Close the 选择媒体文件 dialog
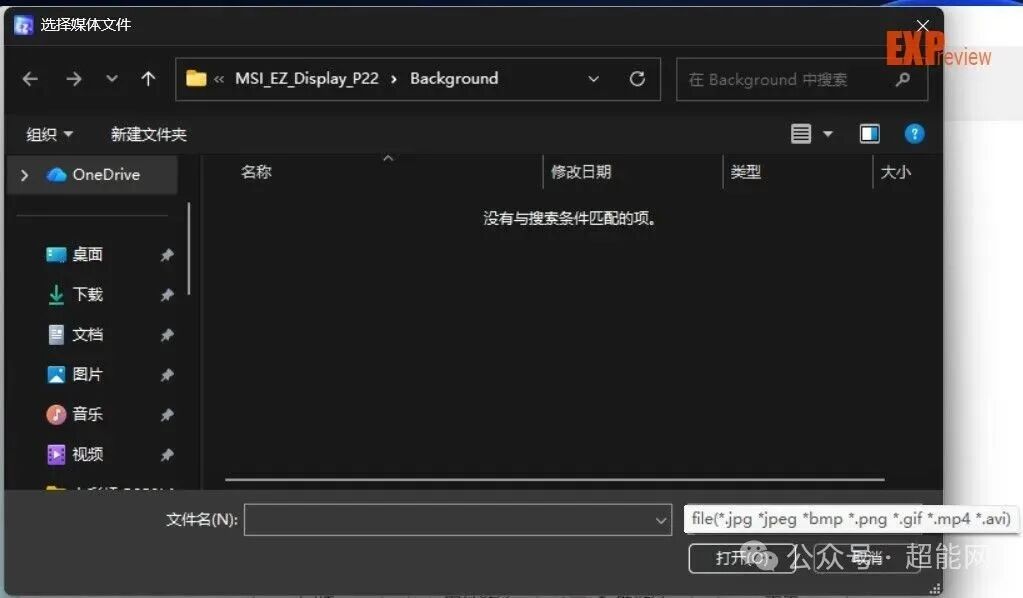Screen dimensions: 1023x598 [923, 25]
